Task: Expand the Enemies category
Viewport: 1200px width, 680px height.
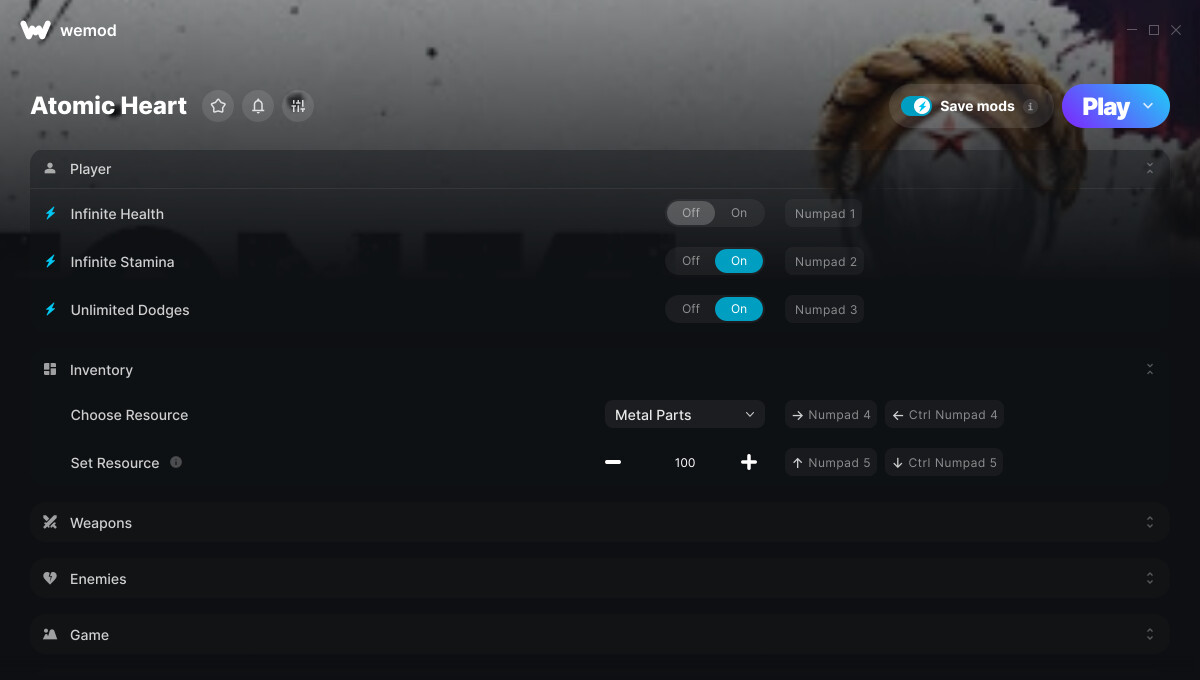Action: (600, 578)
